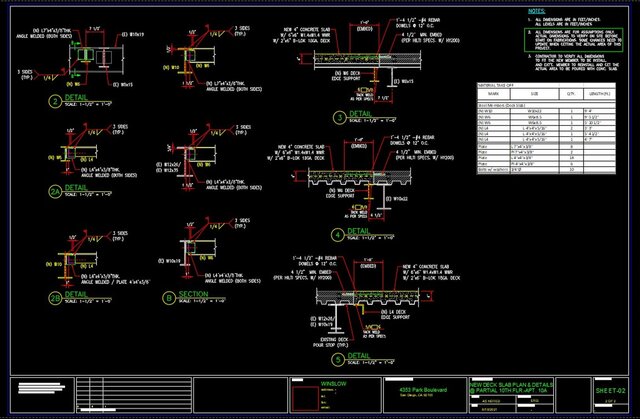Select the WINSLOW name in title block

point(333,384)
